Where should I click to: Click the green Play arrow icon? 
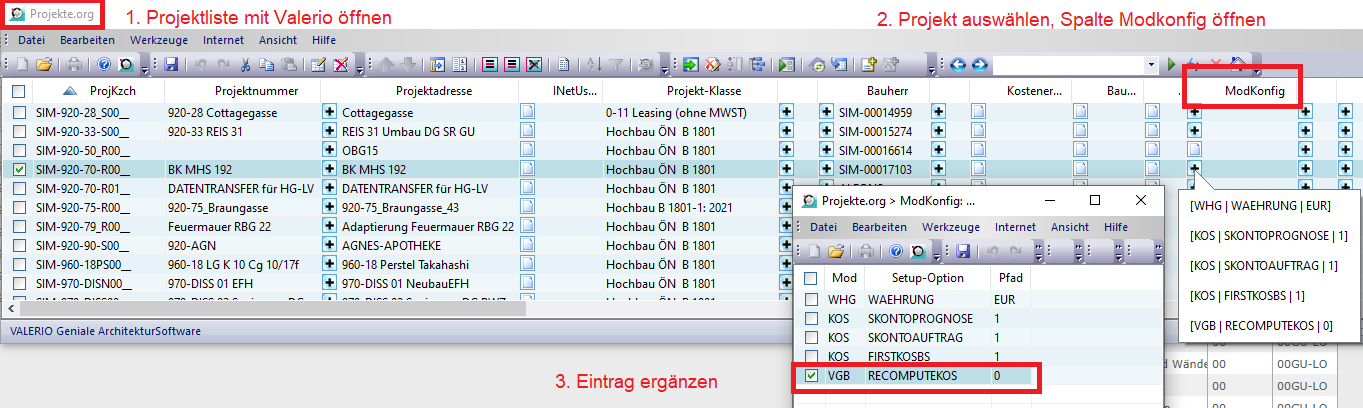click(1173, 65)
